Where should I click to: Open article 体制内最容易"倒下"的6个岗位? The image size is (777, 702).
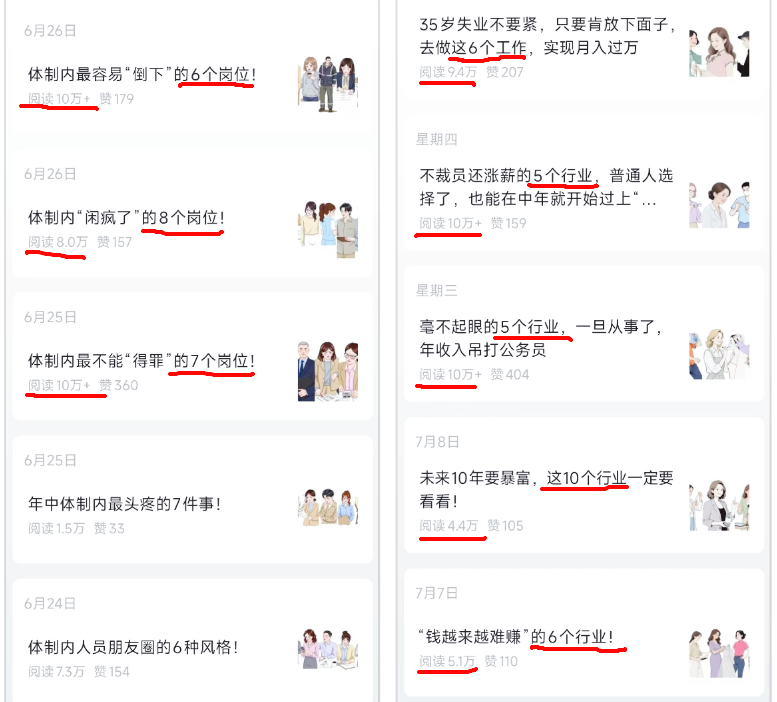coord(142,74)
